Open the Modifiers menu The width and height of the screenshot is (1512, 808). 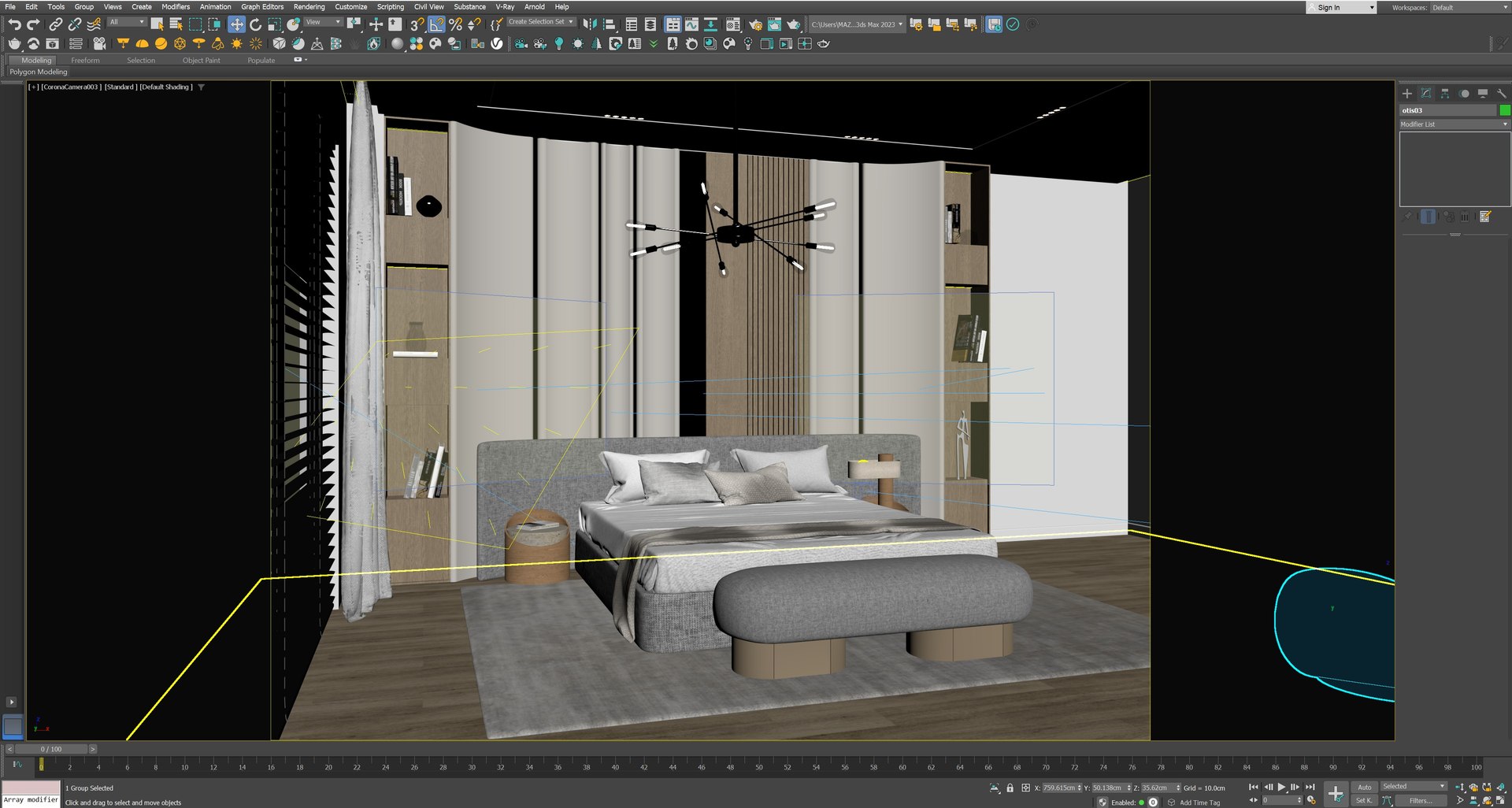tap(176, 6)
